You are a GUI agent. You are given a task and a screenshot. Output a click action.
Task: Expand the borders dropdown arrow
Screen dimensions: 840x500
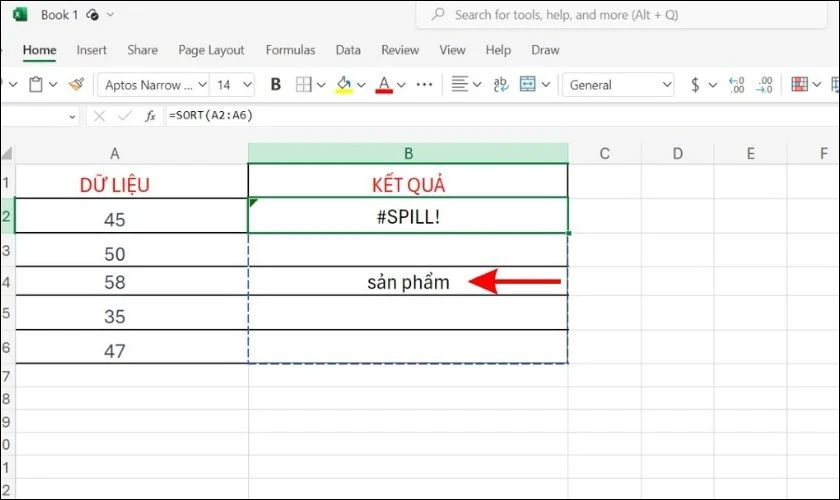321,85
